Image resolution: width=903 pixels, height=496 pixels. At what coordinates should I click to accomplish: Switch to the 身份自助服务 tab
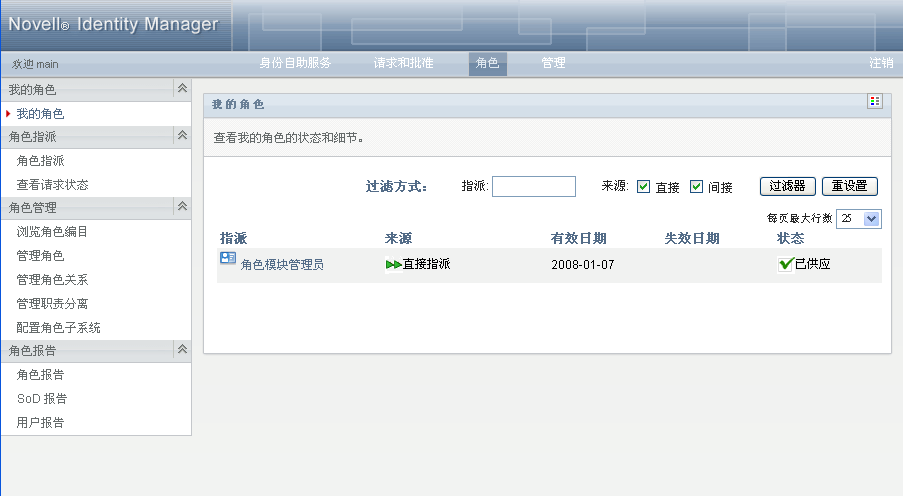coord(295,63)
